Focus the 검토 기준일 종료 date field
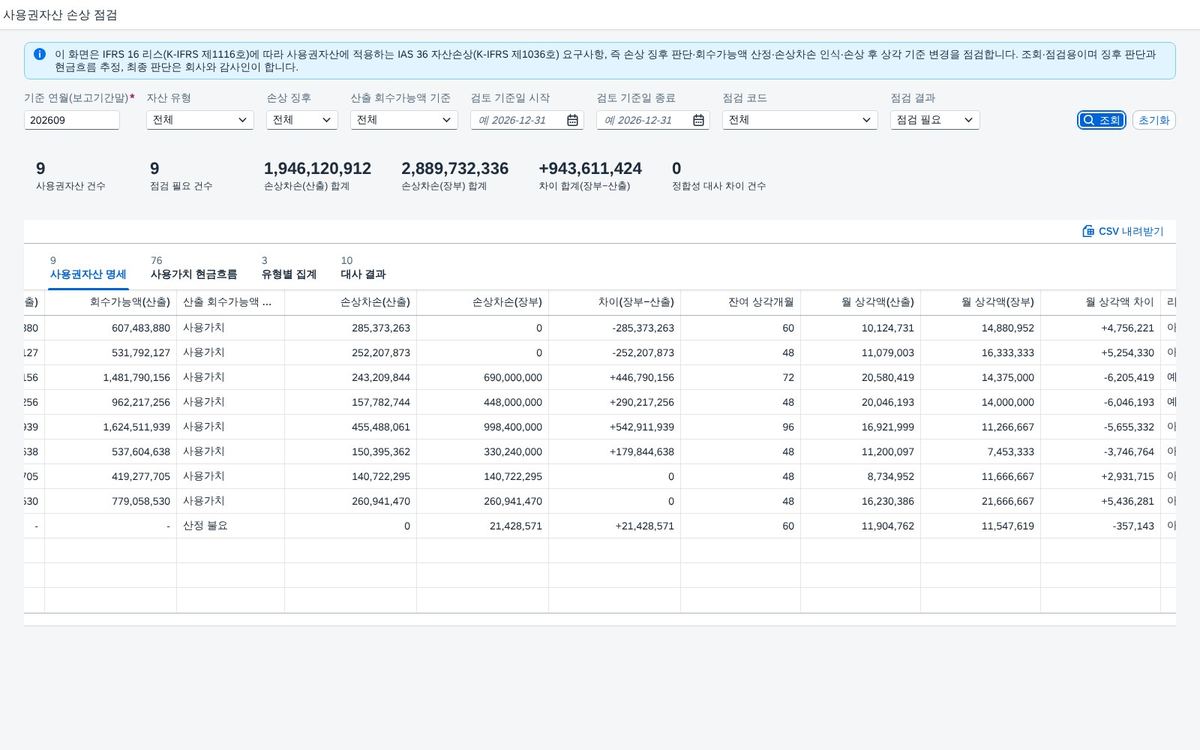 [x=653, y=120]
